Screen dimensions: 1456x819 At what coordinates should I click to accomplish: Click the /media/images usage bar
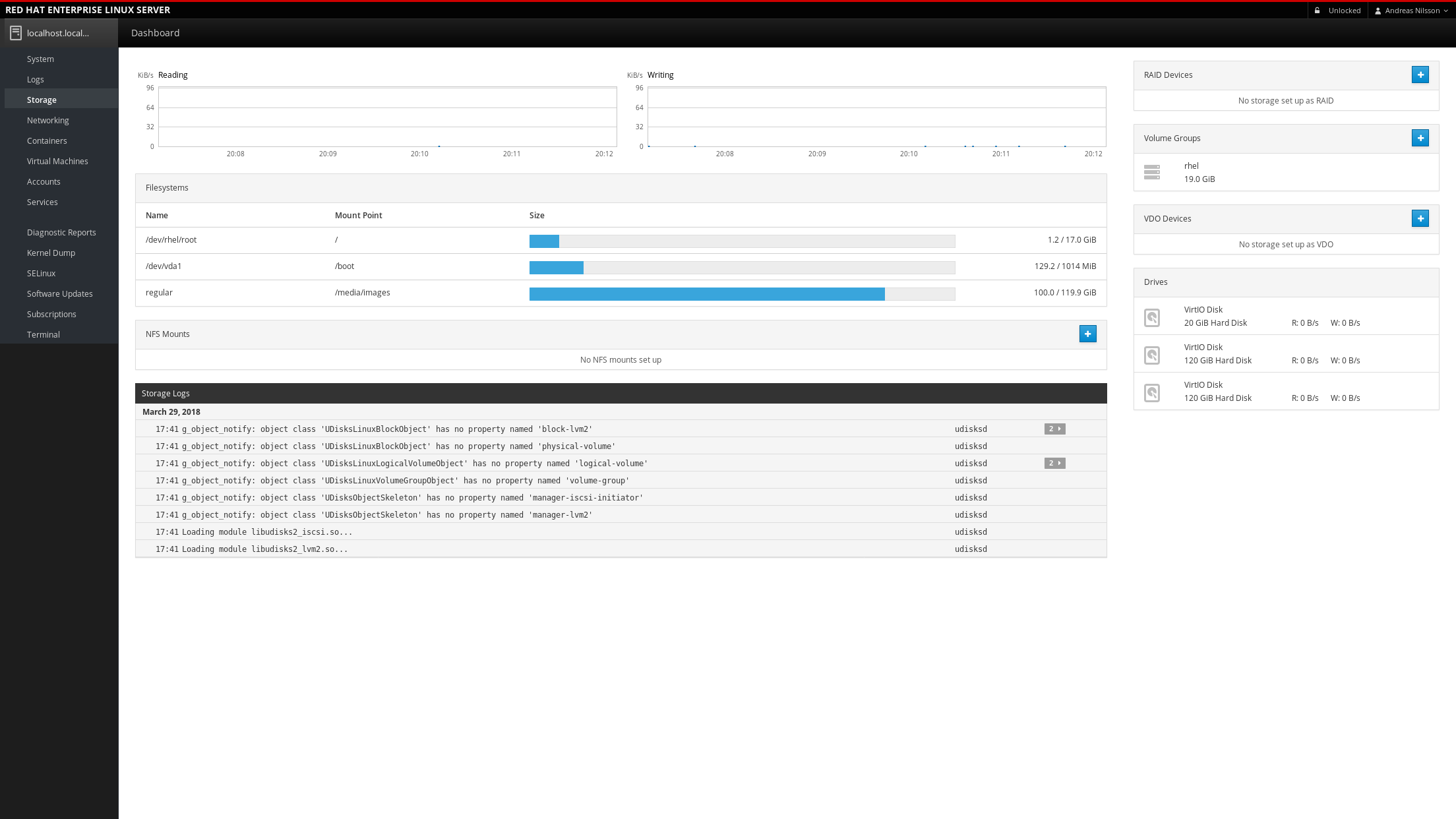click(x=741, y=294)
